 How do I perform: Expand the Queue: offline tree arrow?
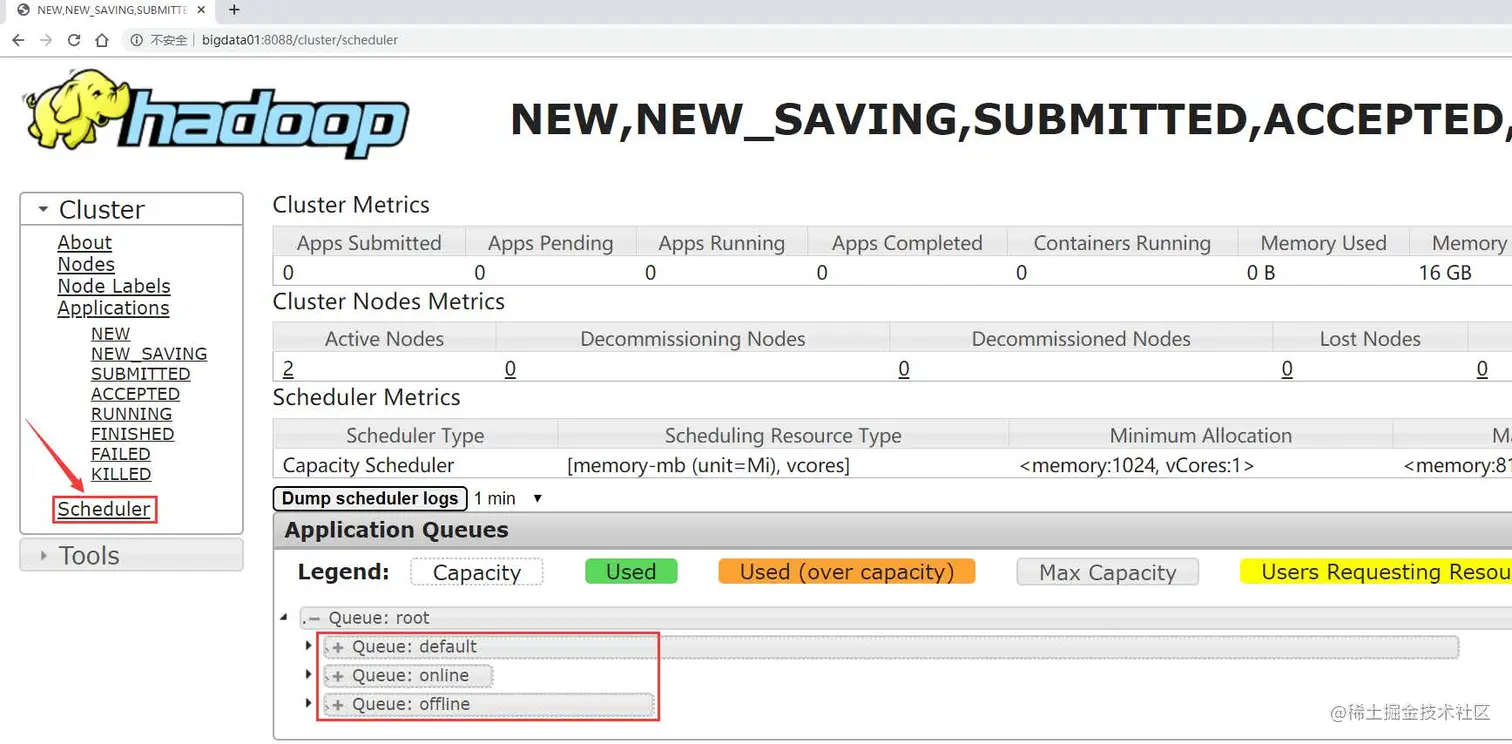point(308,704)
